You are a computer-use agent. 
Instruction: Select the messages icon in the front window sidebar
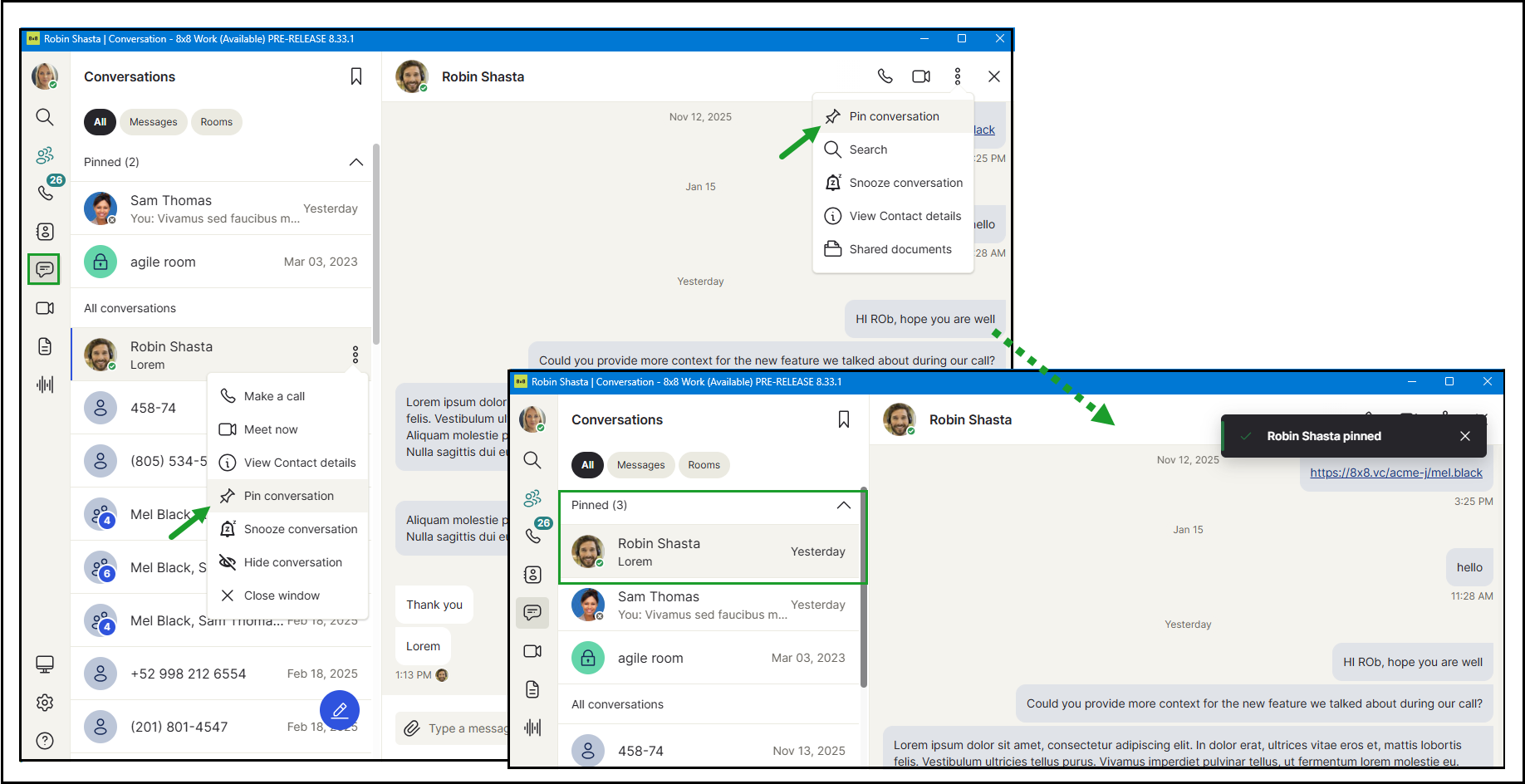point(532,612)
